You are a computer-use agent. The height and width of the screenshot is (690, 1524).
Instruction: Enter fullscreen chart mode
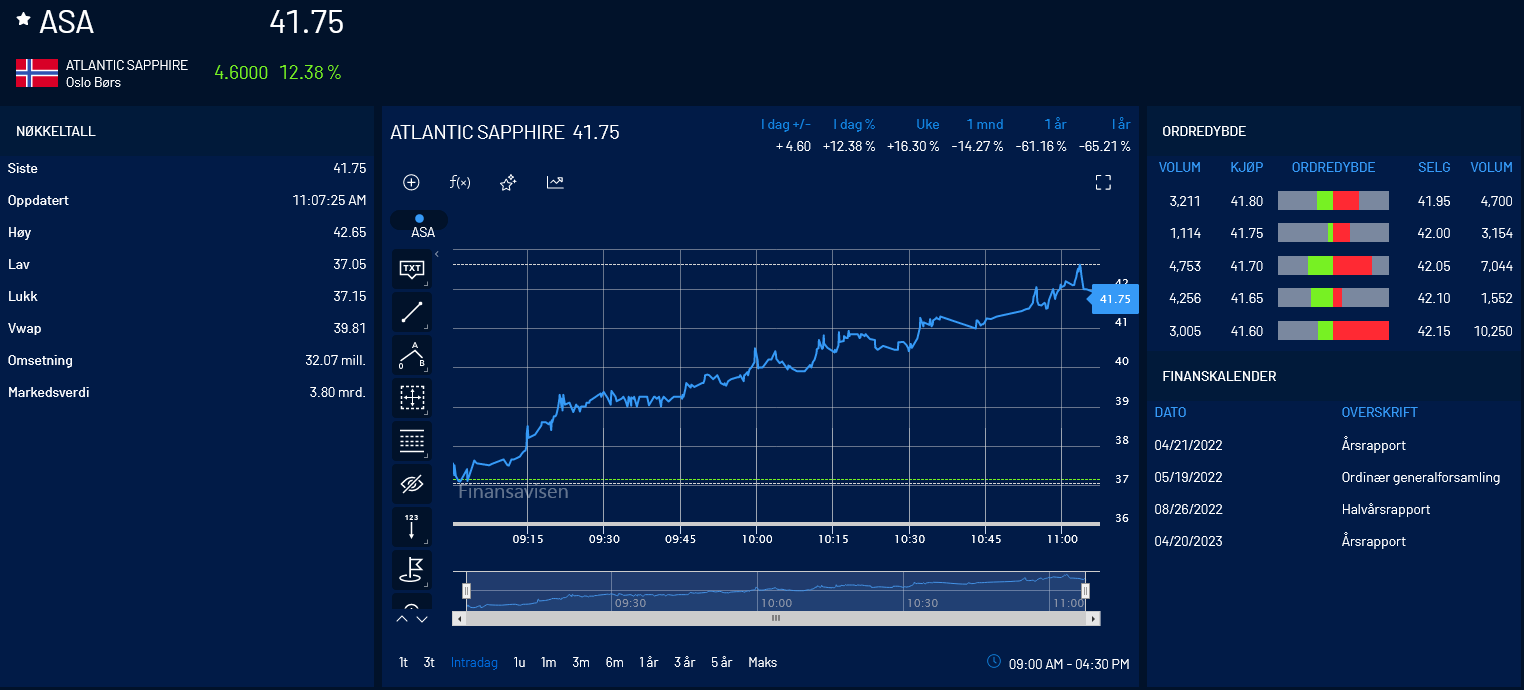(1103, 182)
